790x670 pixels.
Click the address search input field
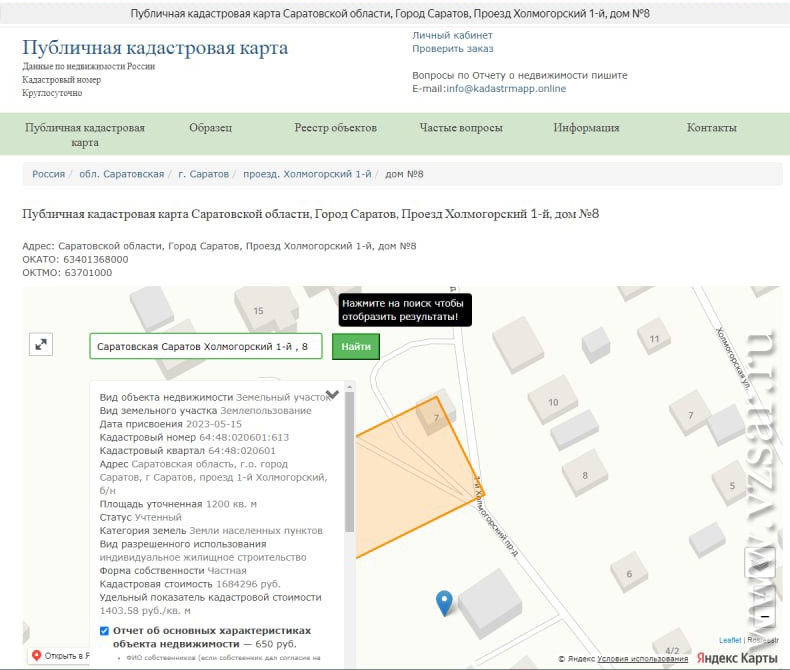(x=205, y=346)
